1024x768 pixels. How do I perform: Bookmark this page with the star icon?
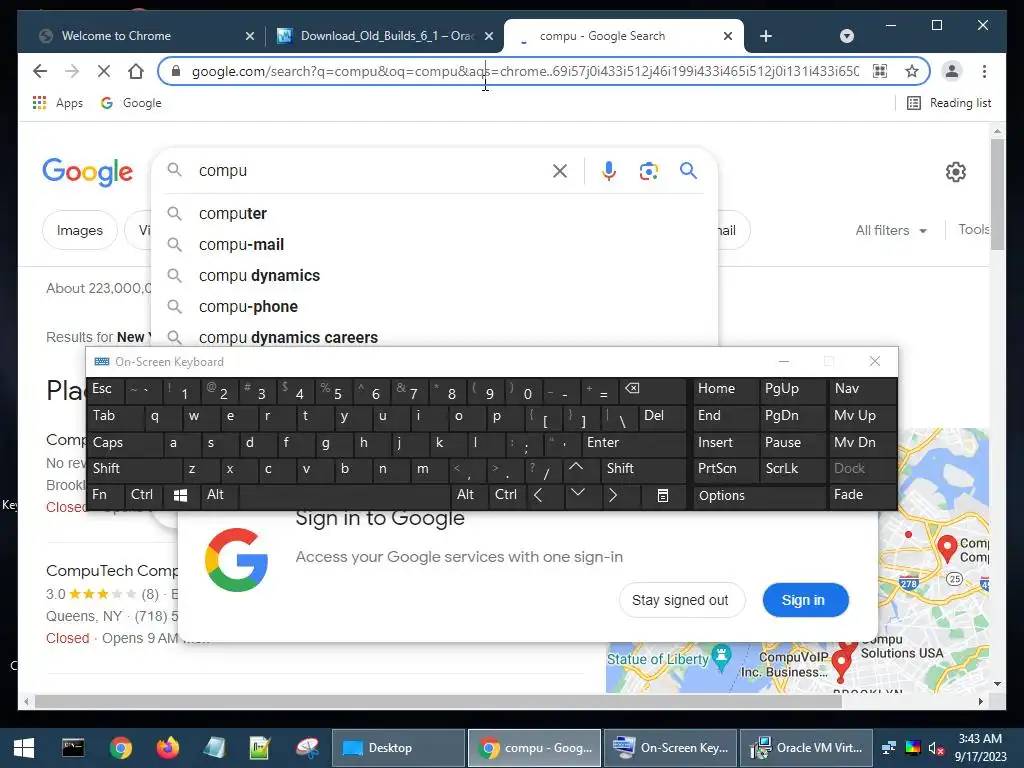pos(912,71)
